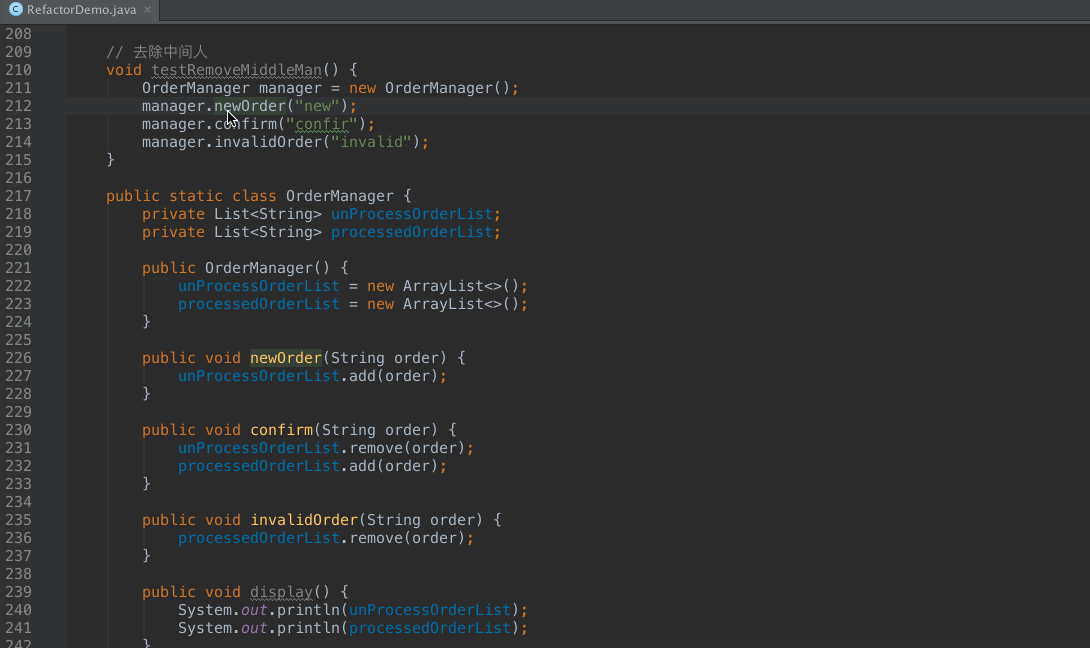Click the comment 去除中间人 on line 209

pyautogui.click(x=170, y=52)
